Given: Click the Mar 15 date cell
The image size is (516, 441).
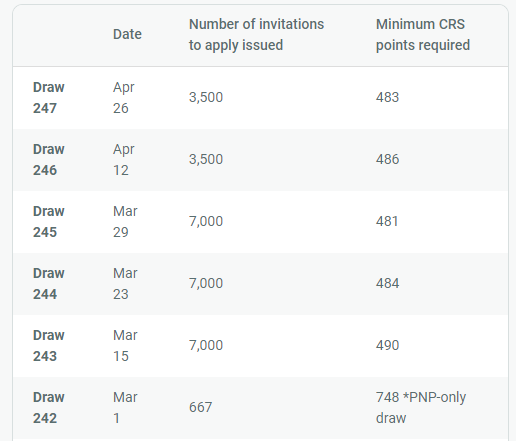Looking at the screenshot, I should click(x=125, y=346).
